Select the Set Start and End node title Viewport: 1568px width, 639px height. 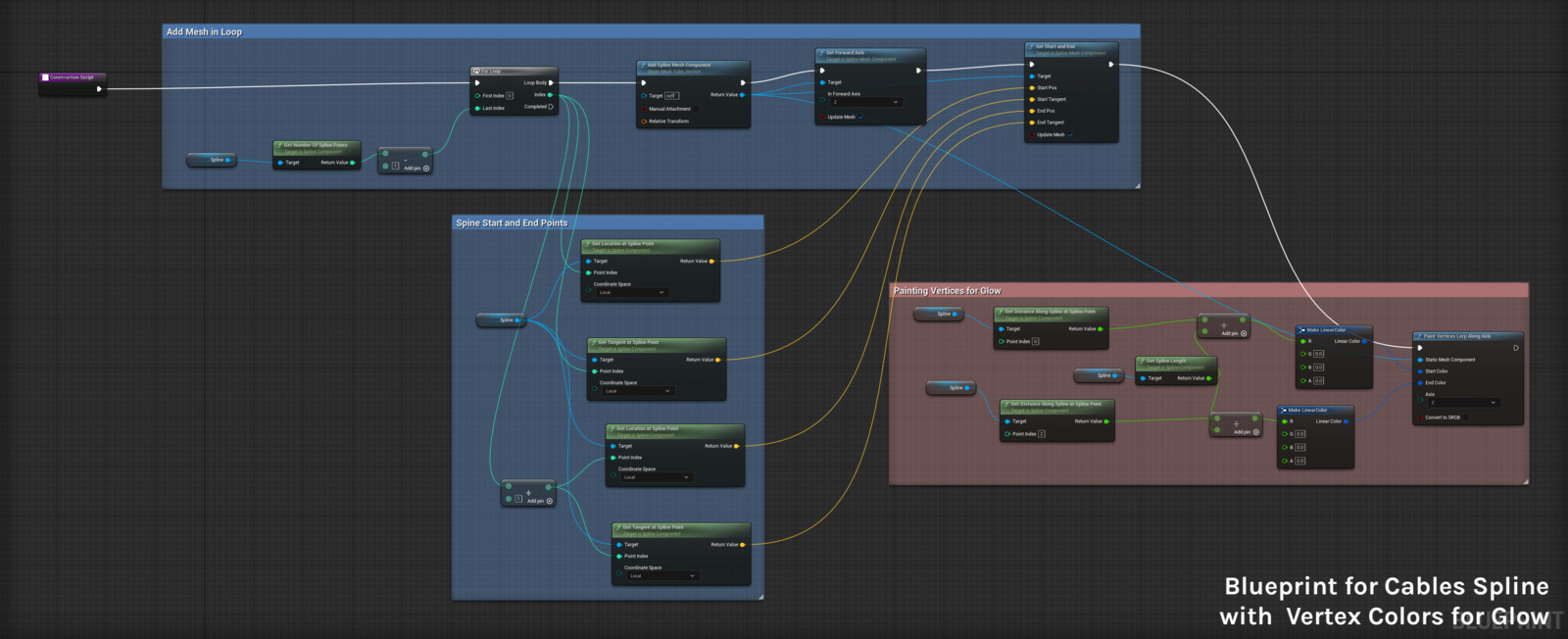click(1055, 46)
